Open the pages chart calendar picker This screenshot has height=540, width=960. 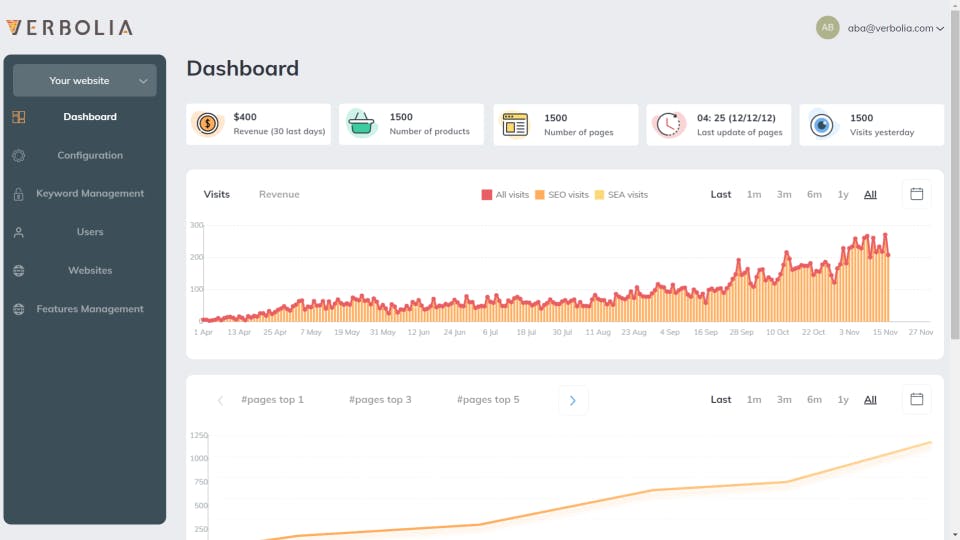click(x=916, y=399)
